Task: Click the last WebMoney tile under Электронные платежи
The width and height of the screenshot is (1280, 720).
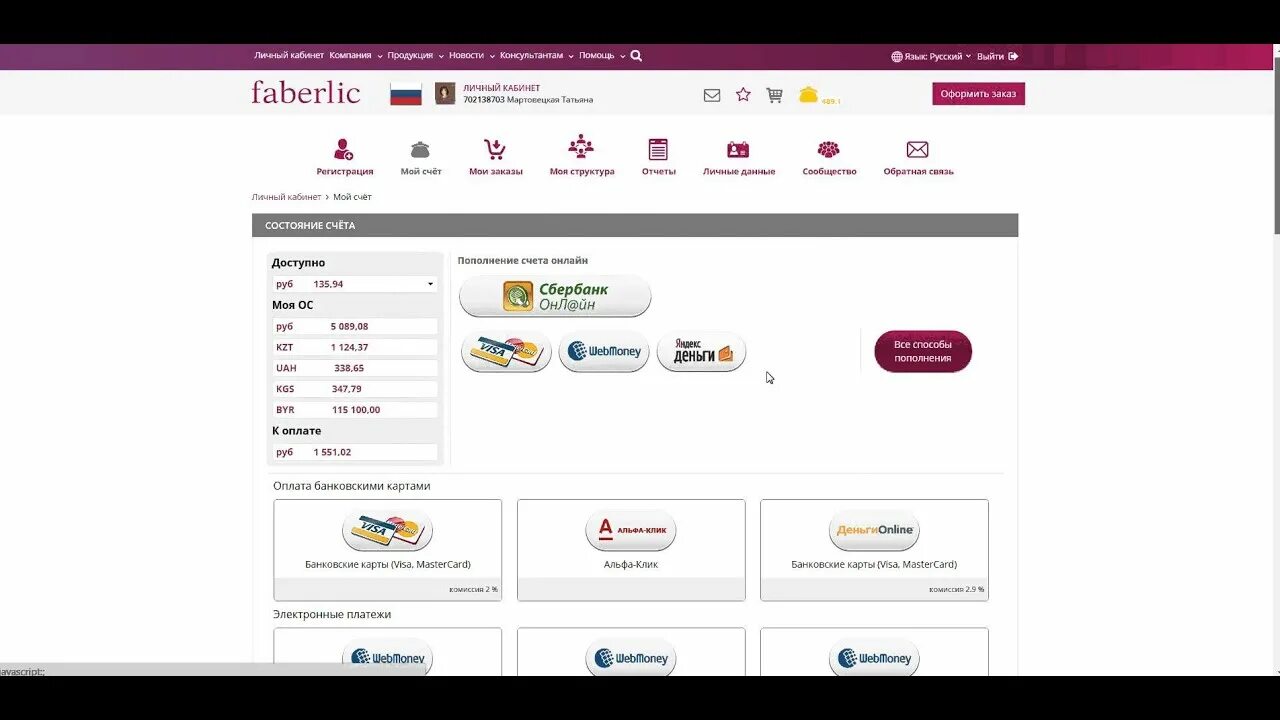Action: click(874, 652)
